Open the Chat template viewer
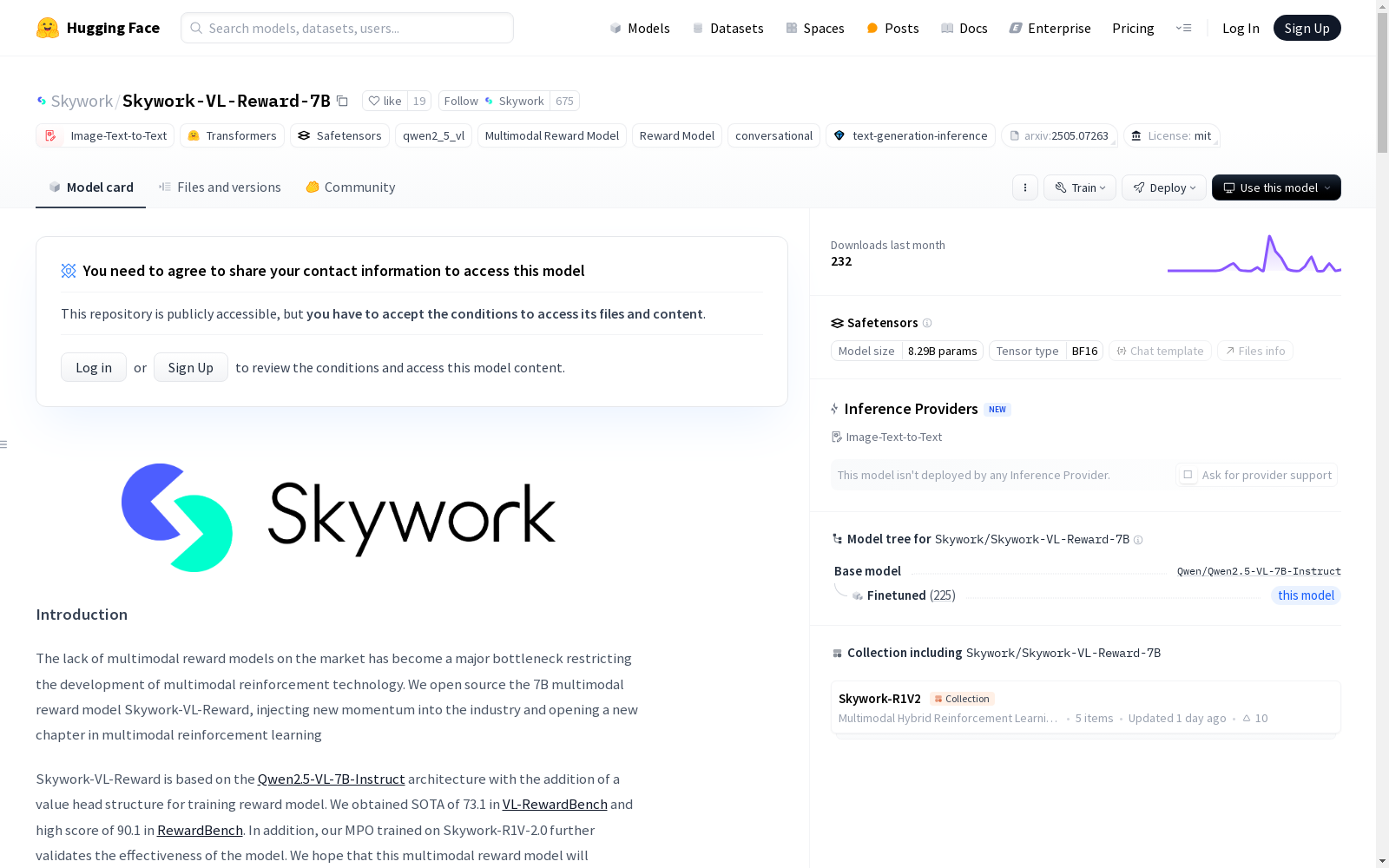The width and height of the screenshot is (1389, 868). [x=1160, y=351]
